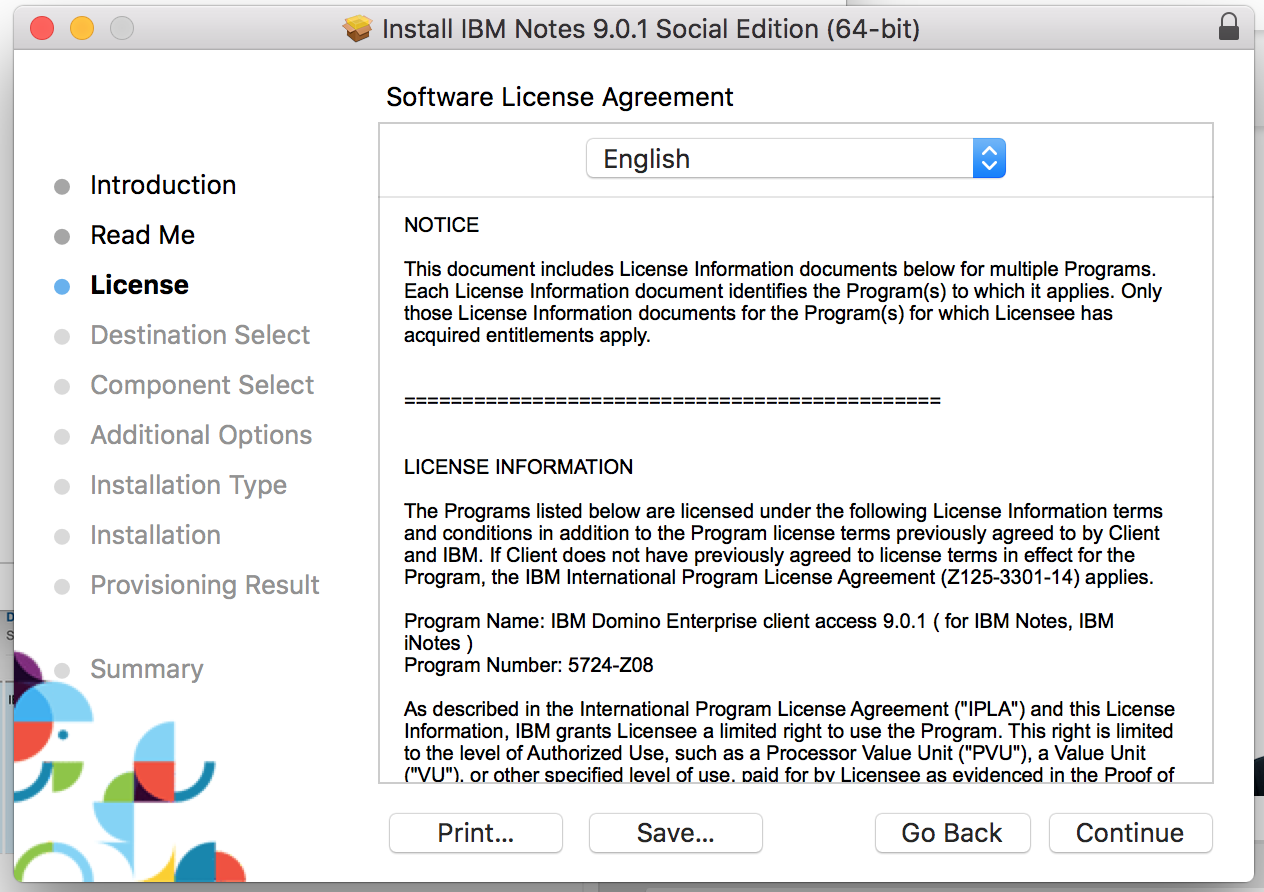The height and width of the screenshot is (892, 1264).
Task: Click the lock icon in title bar
Action: pyautogui.click(x=1229, y=28)
